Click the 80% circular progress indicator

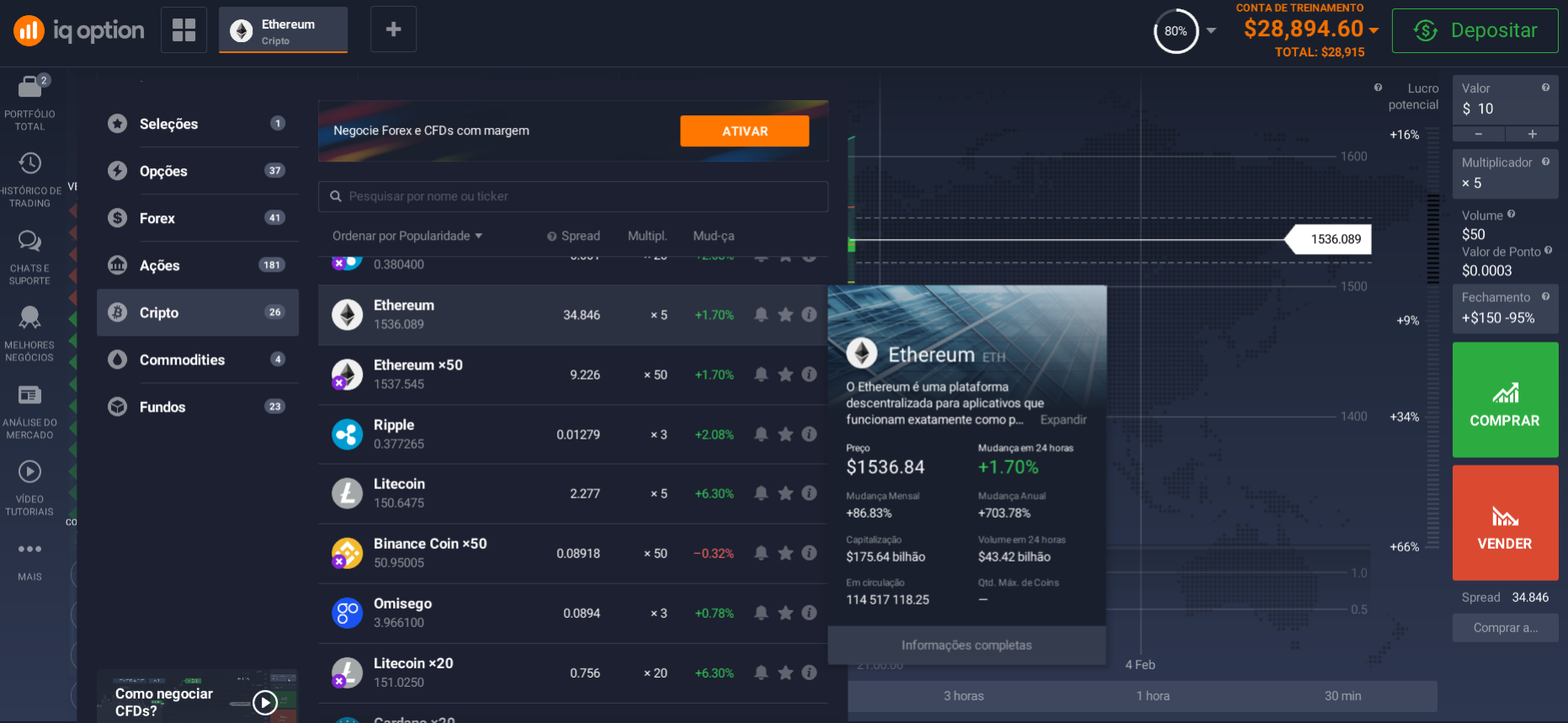1176,31
